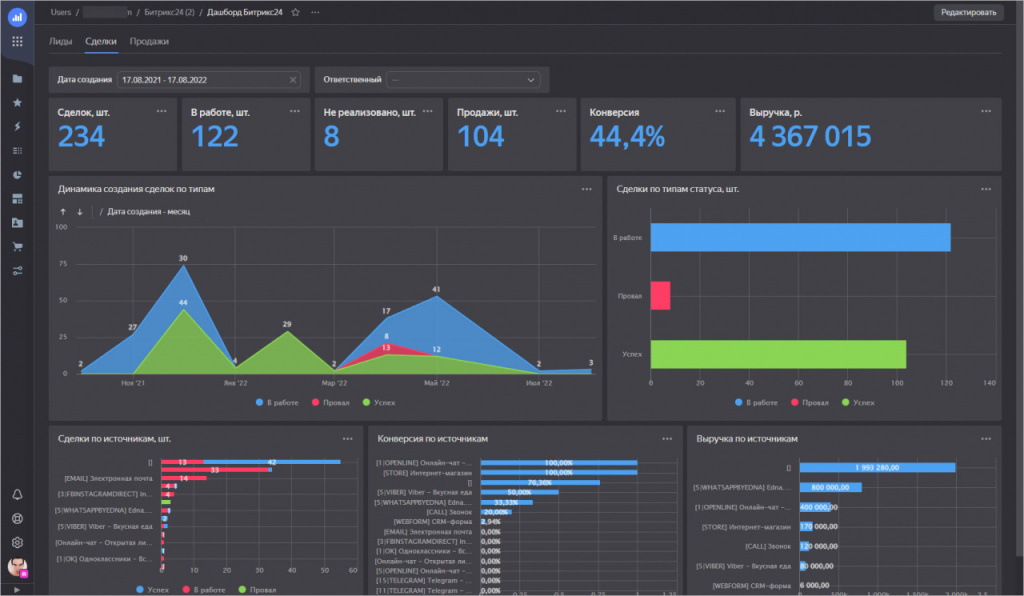Open charts pie icon in sidebar
Image resolution: width=1024 pixels, height=596 pixels.
18,175
